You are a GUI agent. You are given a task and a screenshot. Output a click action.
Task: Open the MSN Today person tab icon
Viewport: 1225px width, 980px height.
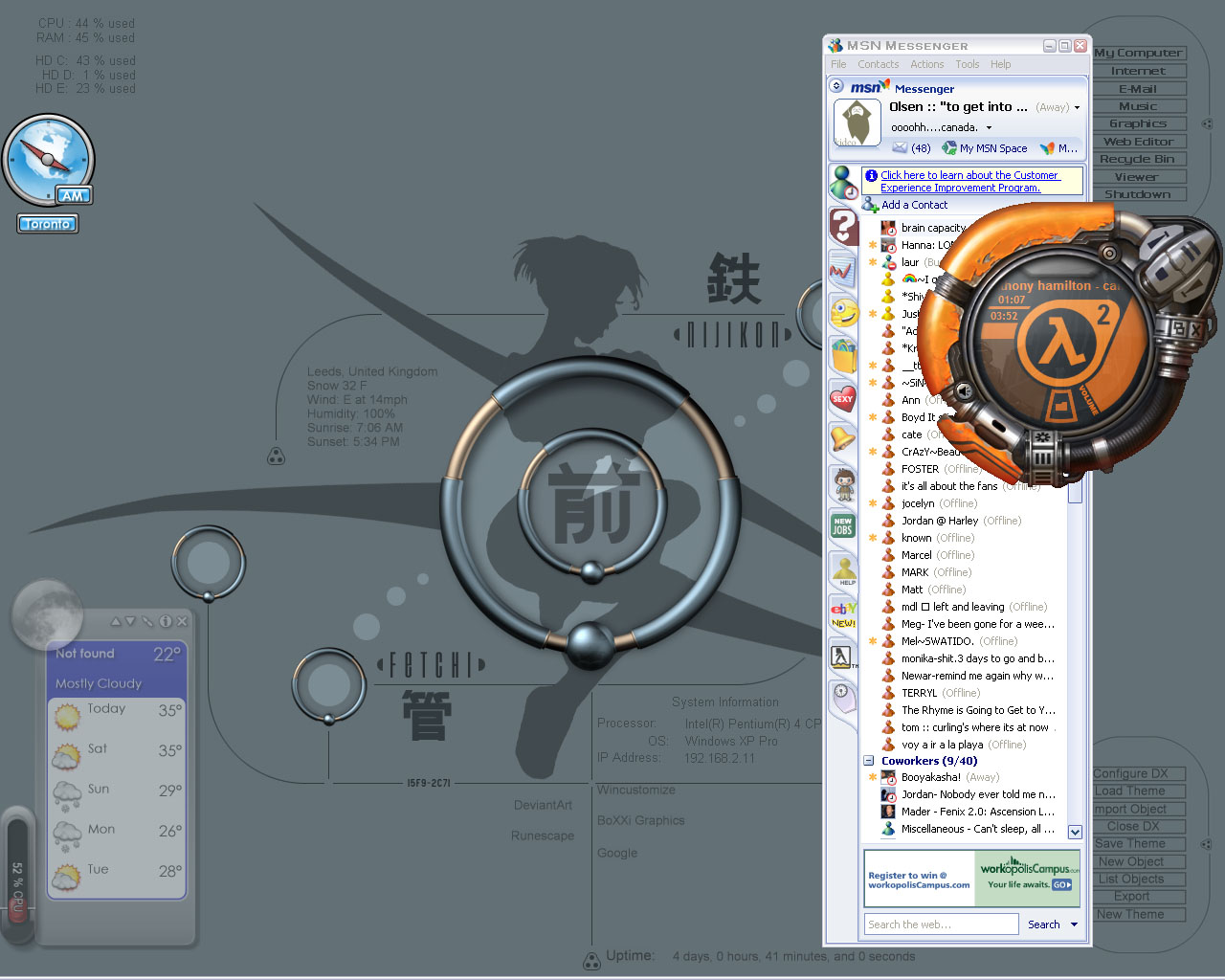point(843,182)
